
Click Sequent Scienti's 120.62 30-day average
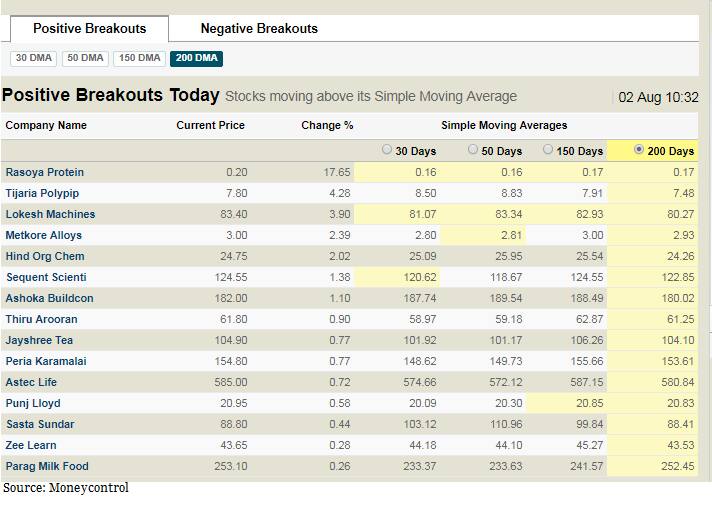point(420,277)
